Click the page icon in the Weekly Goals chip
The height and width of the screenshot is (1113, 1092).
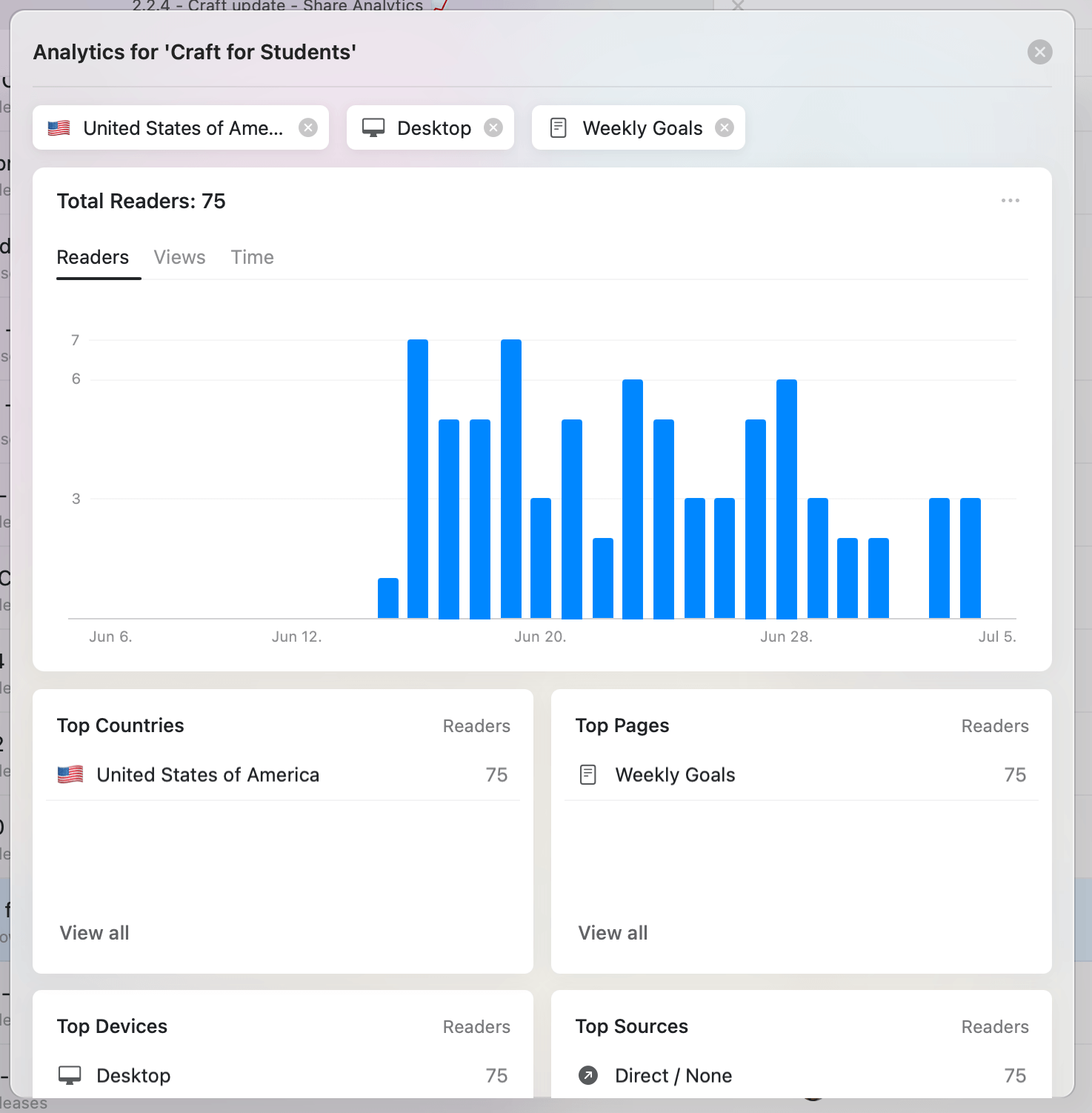coord(558,127)
